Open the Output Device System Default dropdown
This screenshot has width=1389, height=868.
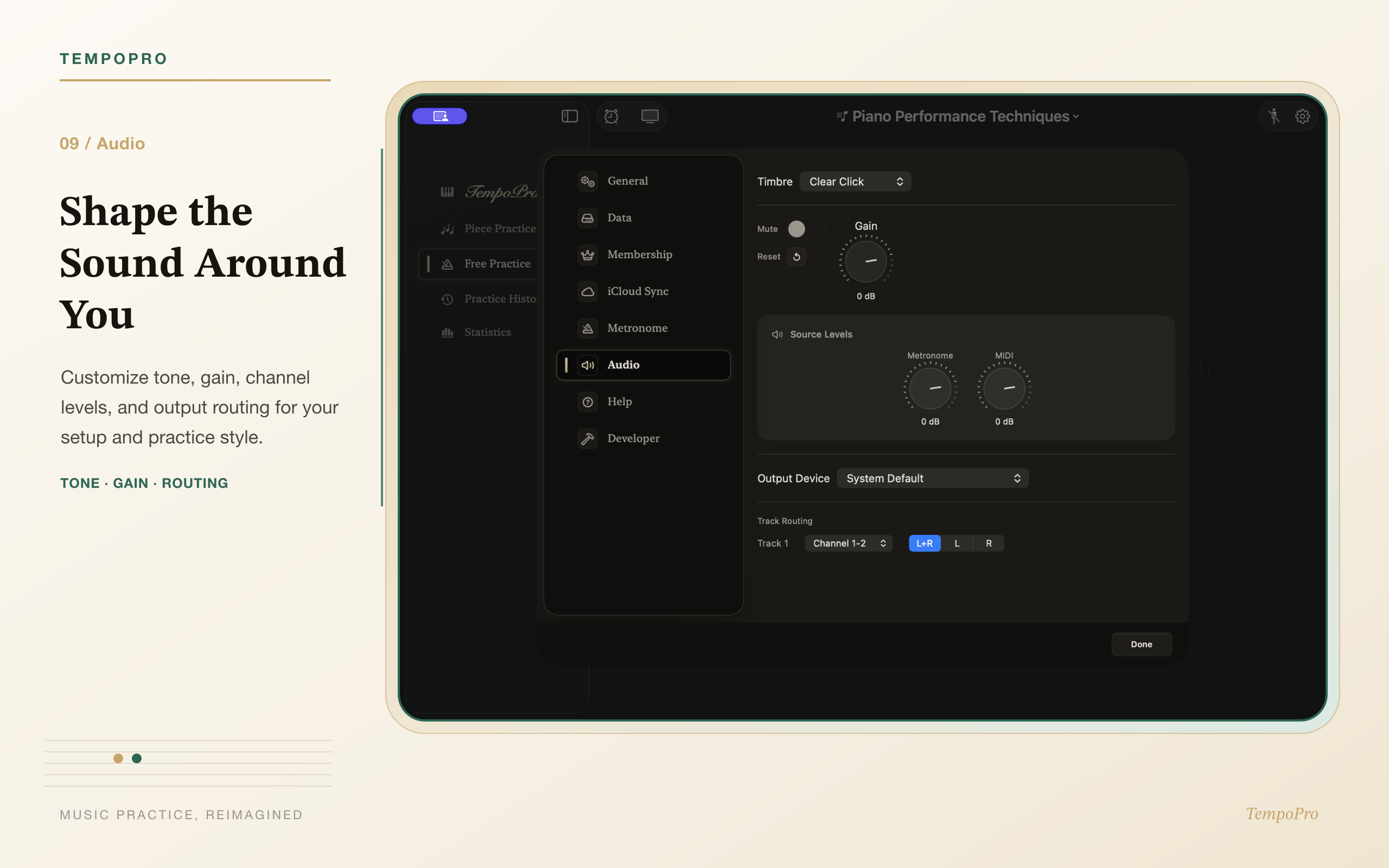click(933, 479)
